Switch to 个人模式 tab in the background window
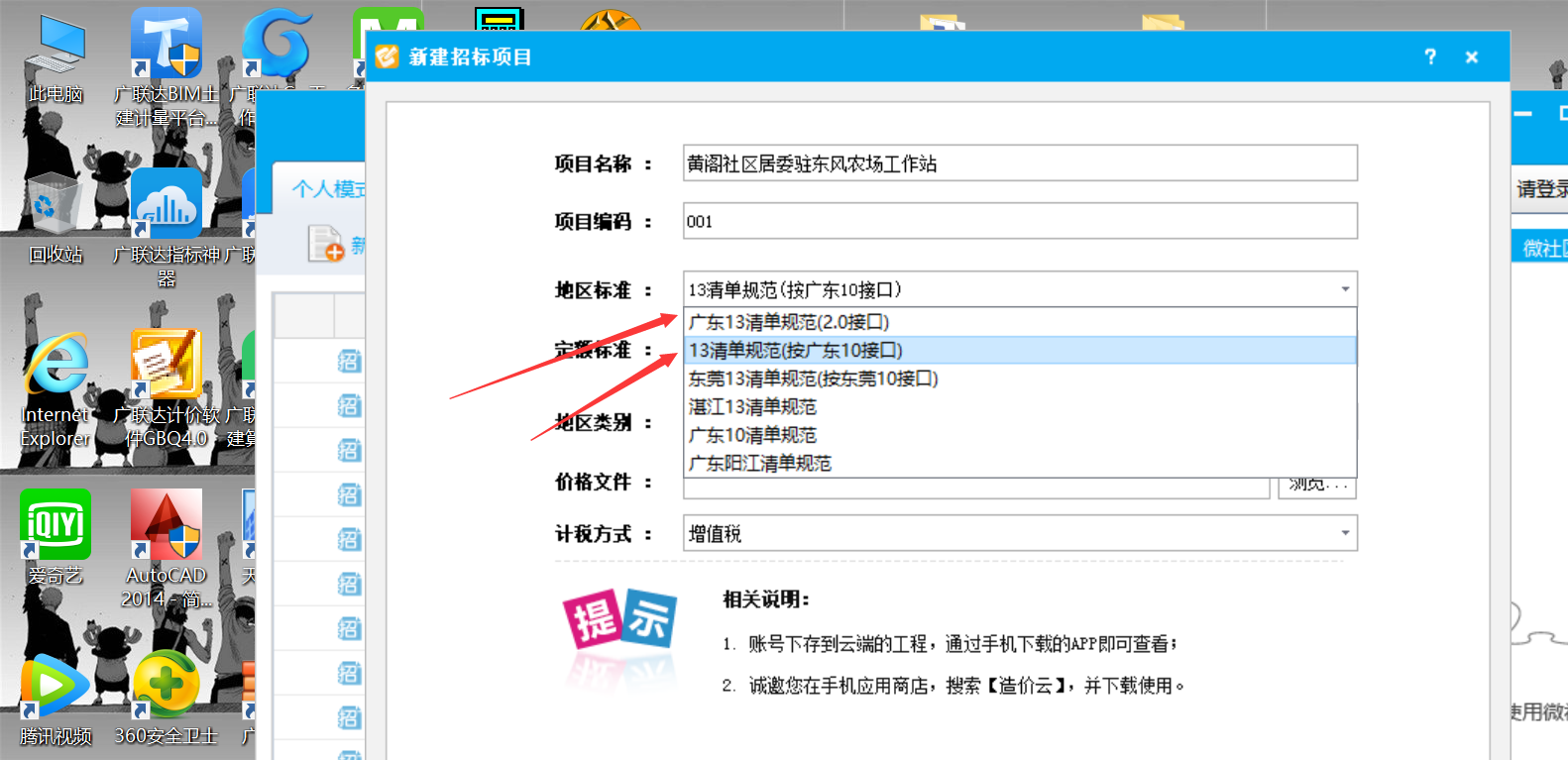Image resolution: width=1568 pixels, height=760 pixels. click(328, 188)
